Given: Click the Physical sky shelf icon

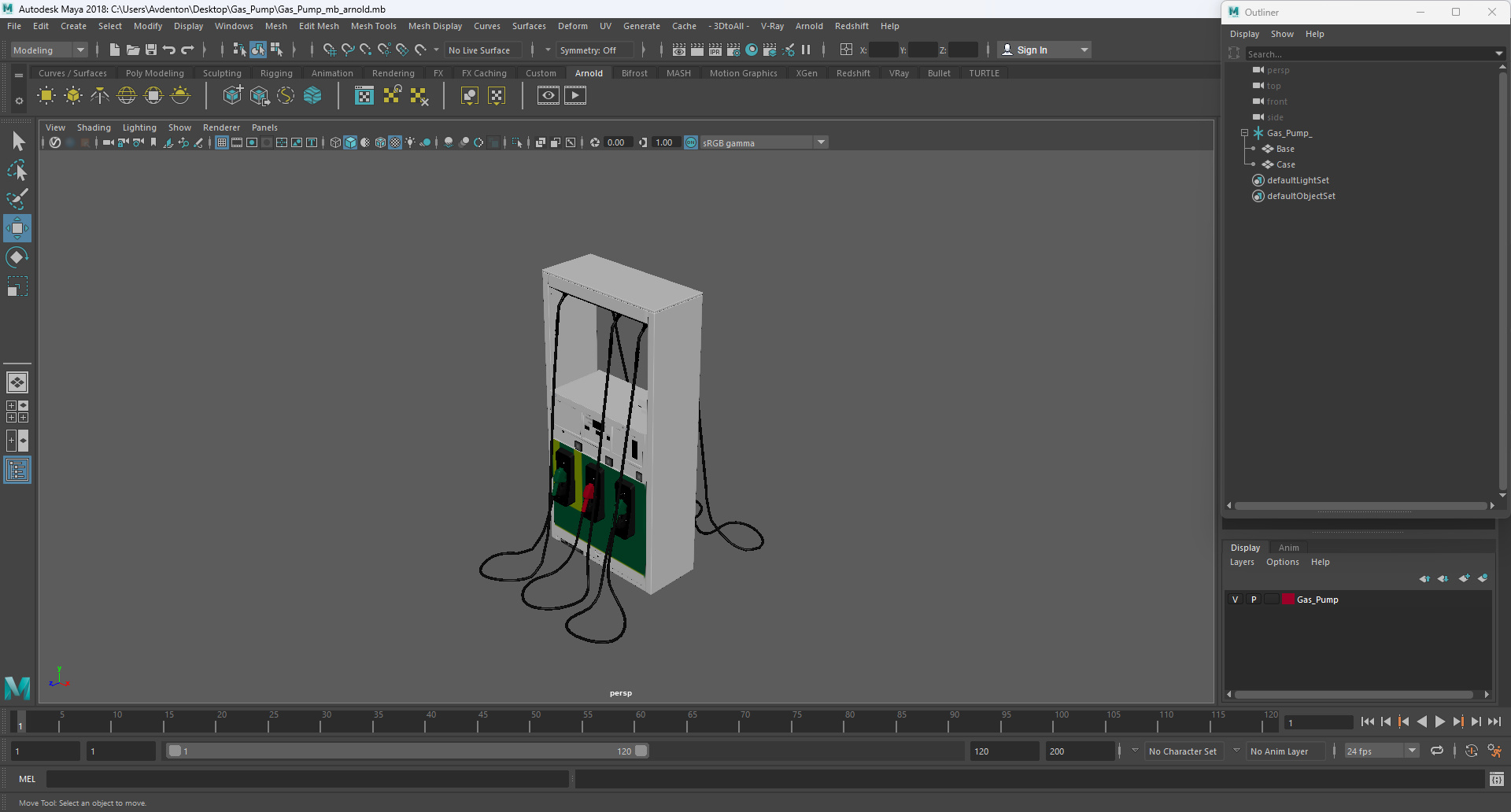Looking at the screenshot, I should (180, 96).
